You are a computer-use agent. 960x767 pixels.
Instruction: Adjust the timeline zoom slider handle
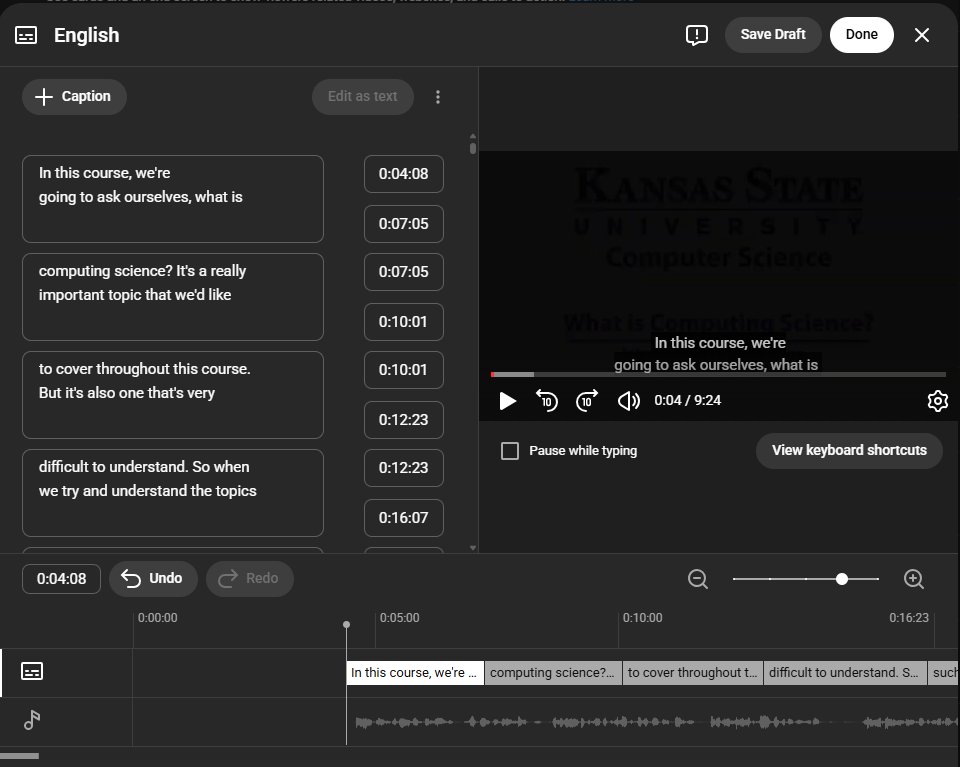pos(842,579)
